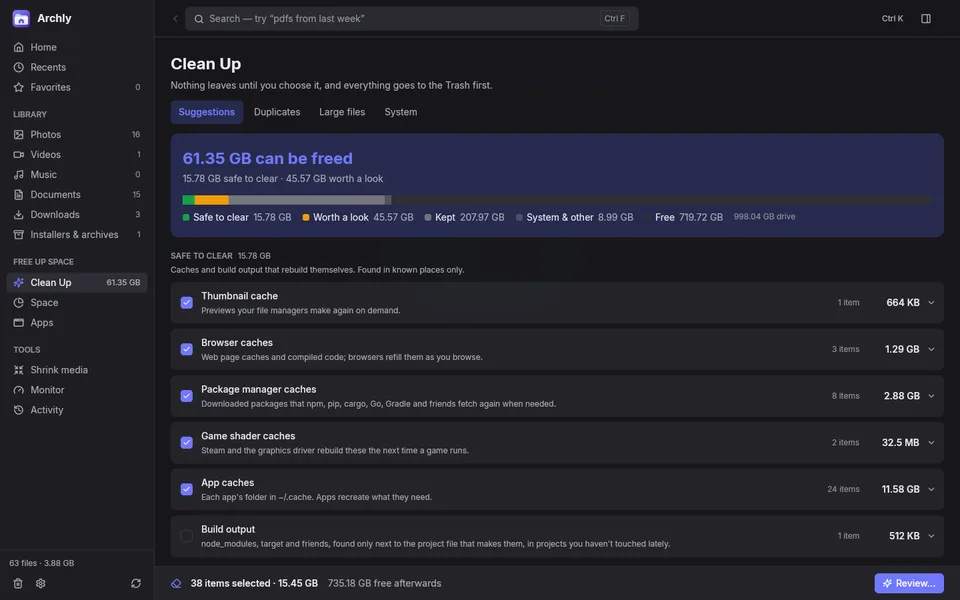Open the Recents item in sidebar
Image resolution: width=960 pixels, height=600 pixels.
[x=77, y=67]
